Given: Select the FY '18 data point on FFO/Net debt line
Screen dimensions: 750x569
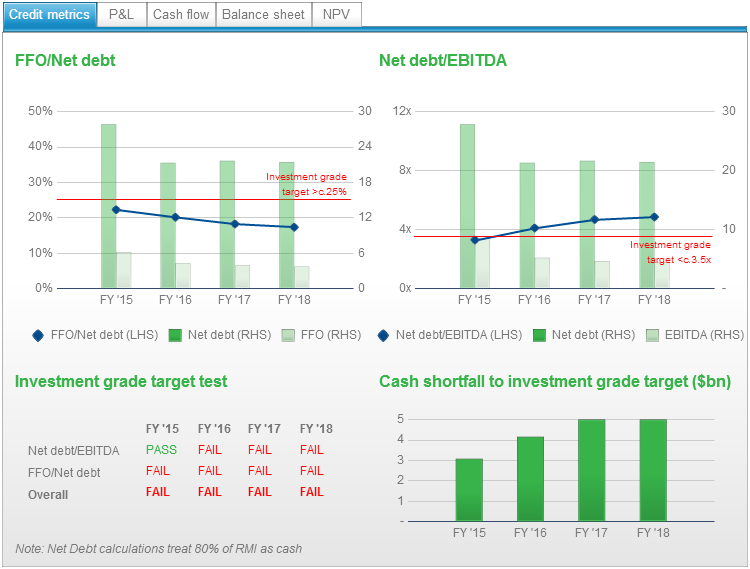Looking at the screenshot, I should point(294,228).
